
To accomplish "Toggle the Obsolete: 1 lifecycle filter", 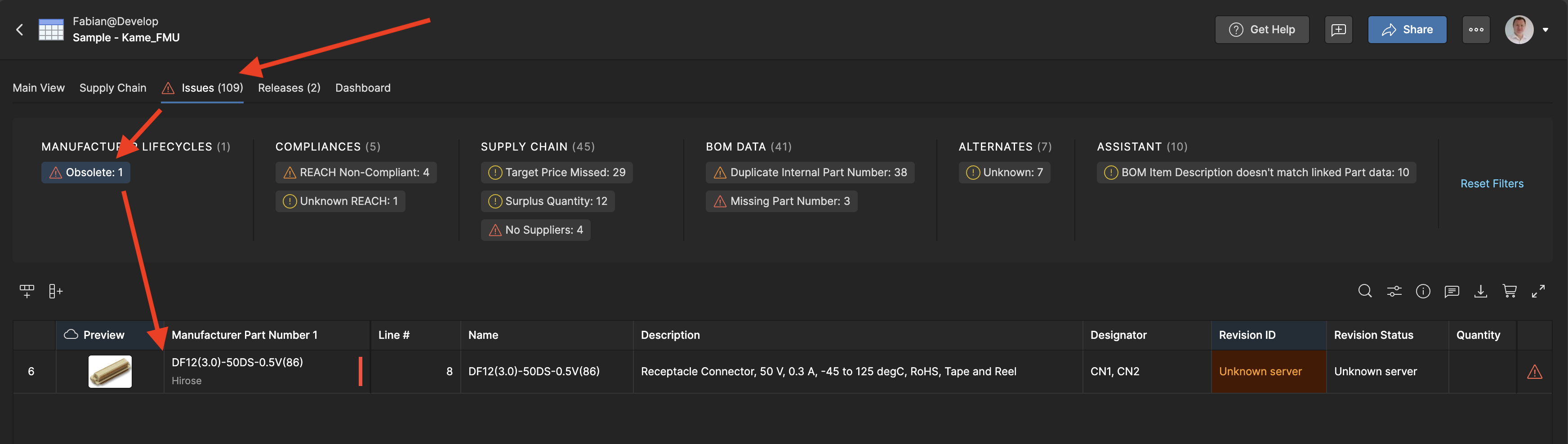I will [x=85, y=172].
